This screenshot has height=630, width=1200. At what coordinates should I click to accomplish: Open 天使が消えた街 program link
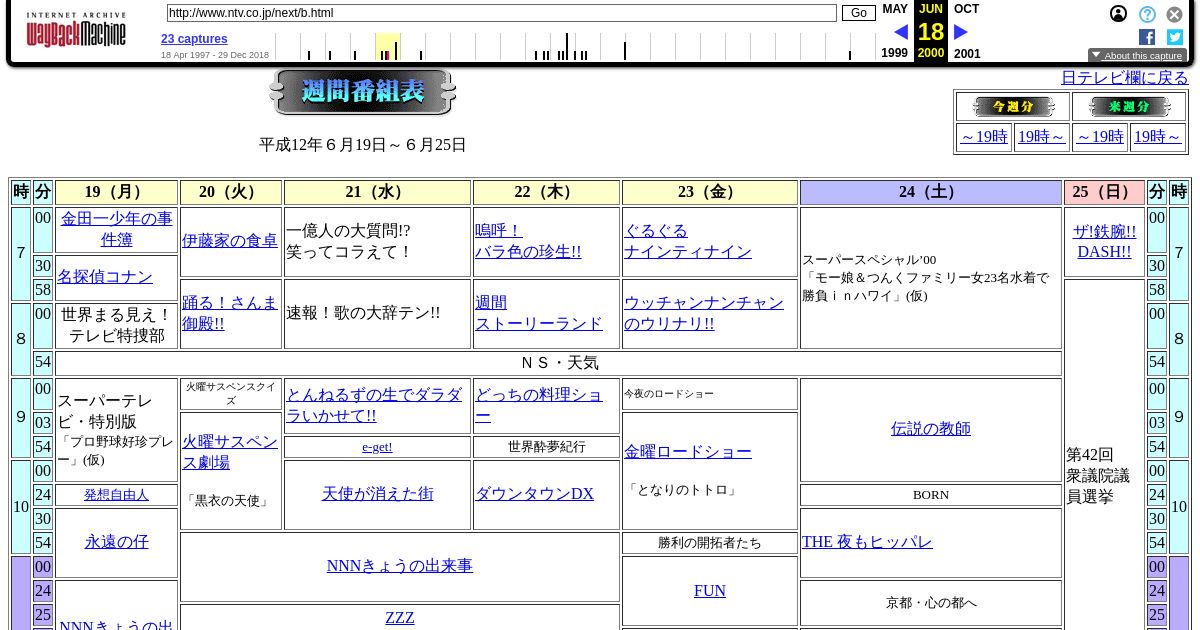(377, 494)
